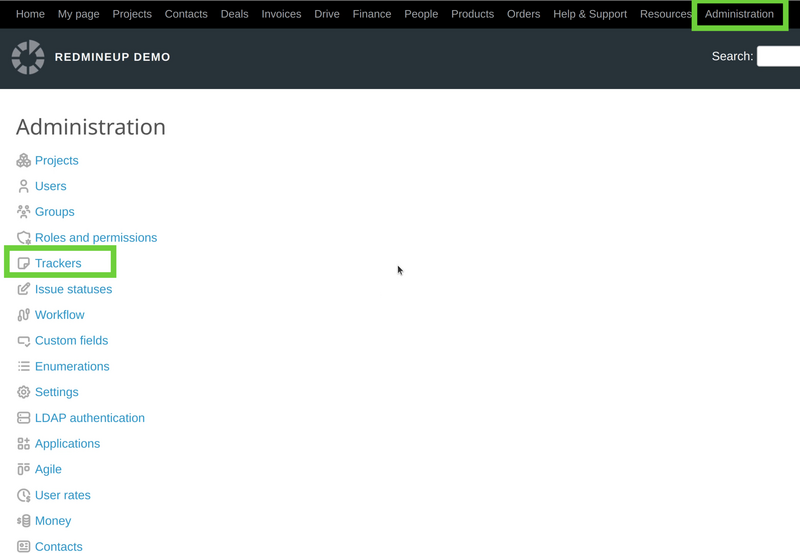Image resolution: width=800 pixels, height=553 pixels.
Task: Open the Agile administration link
Action: tap(48, 469)
